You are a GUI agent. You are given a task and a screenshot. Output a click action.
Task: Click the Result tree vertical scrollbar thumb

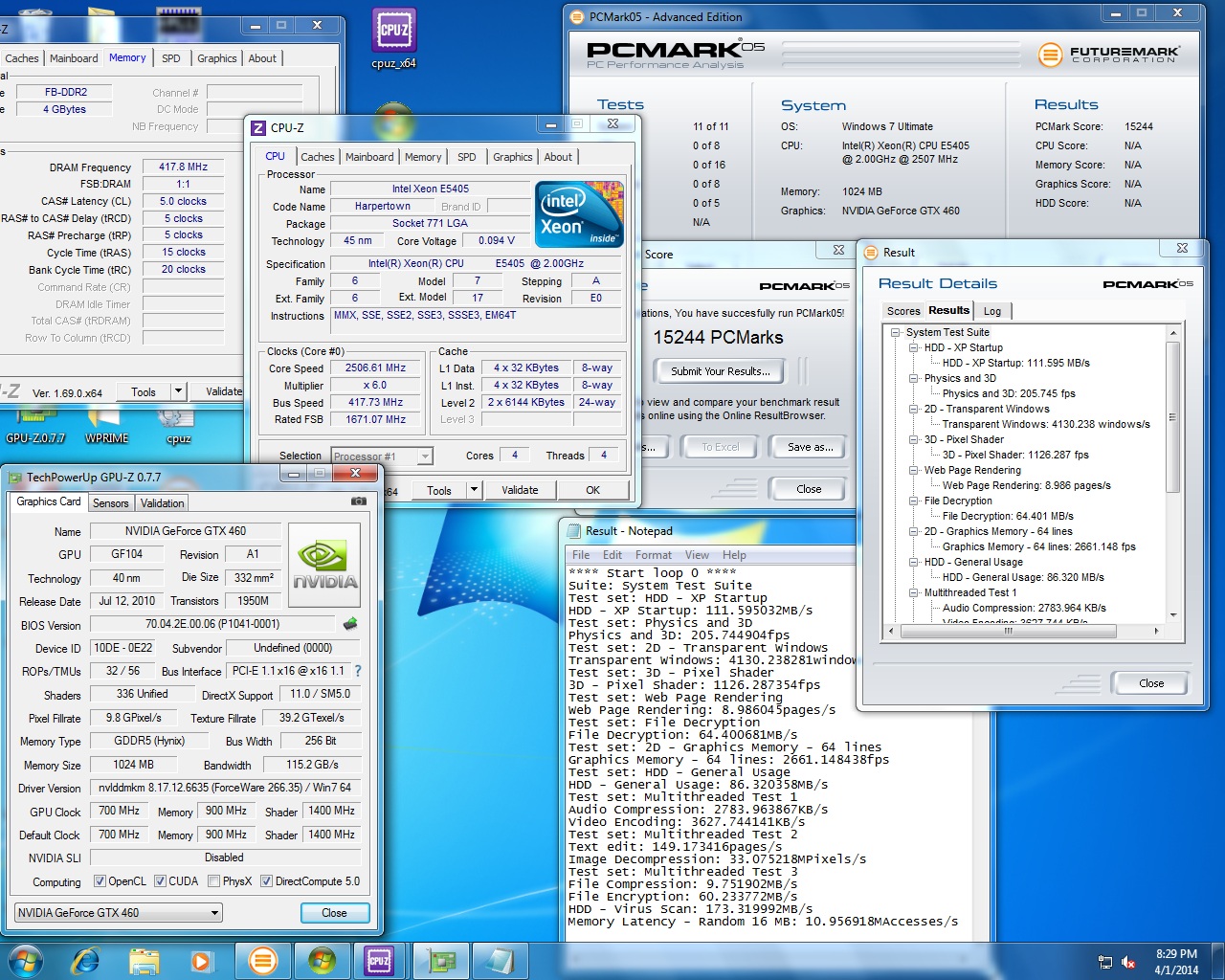coord(1173,417)
